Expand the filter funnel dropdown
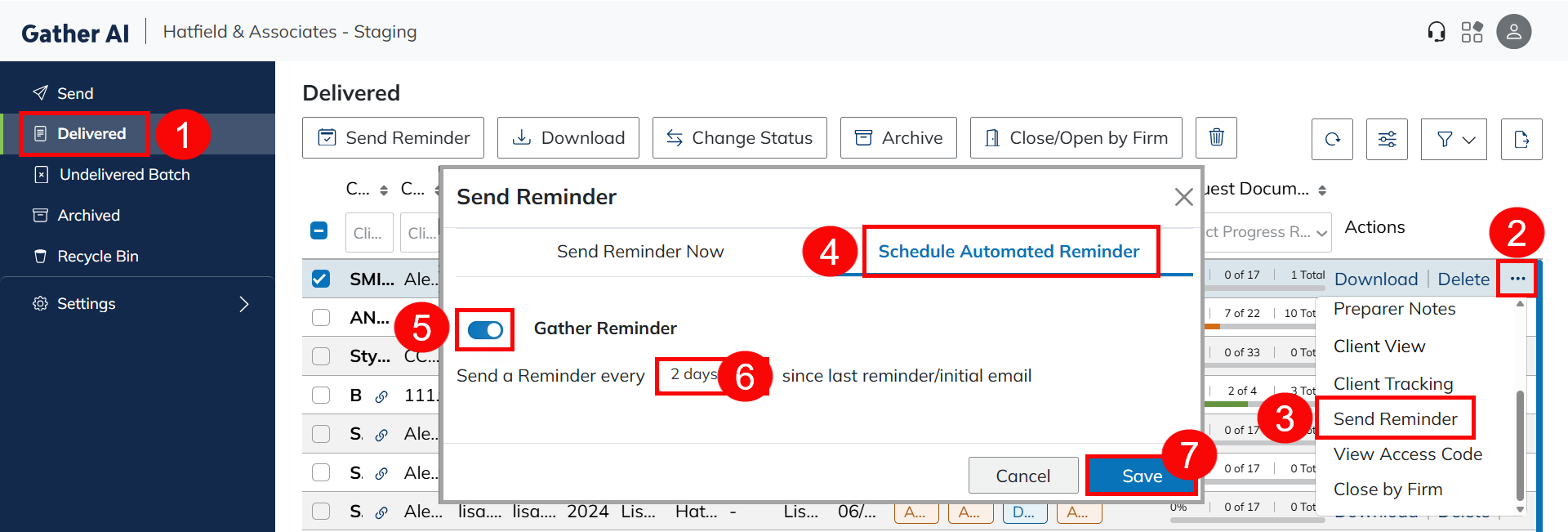Viewport: 1568px width, 532px height. coord(1454,139)
